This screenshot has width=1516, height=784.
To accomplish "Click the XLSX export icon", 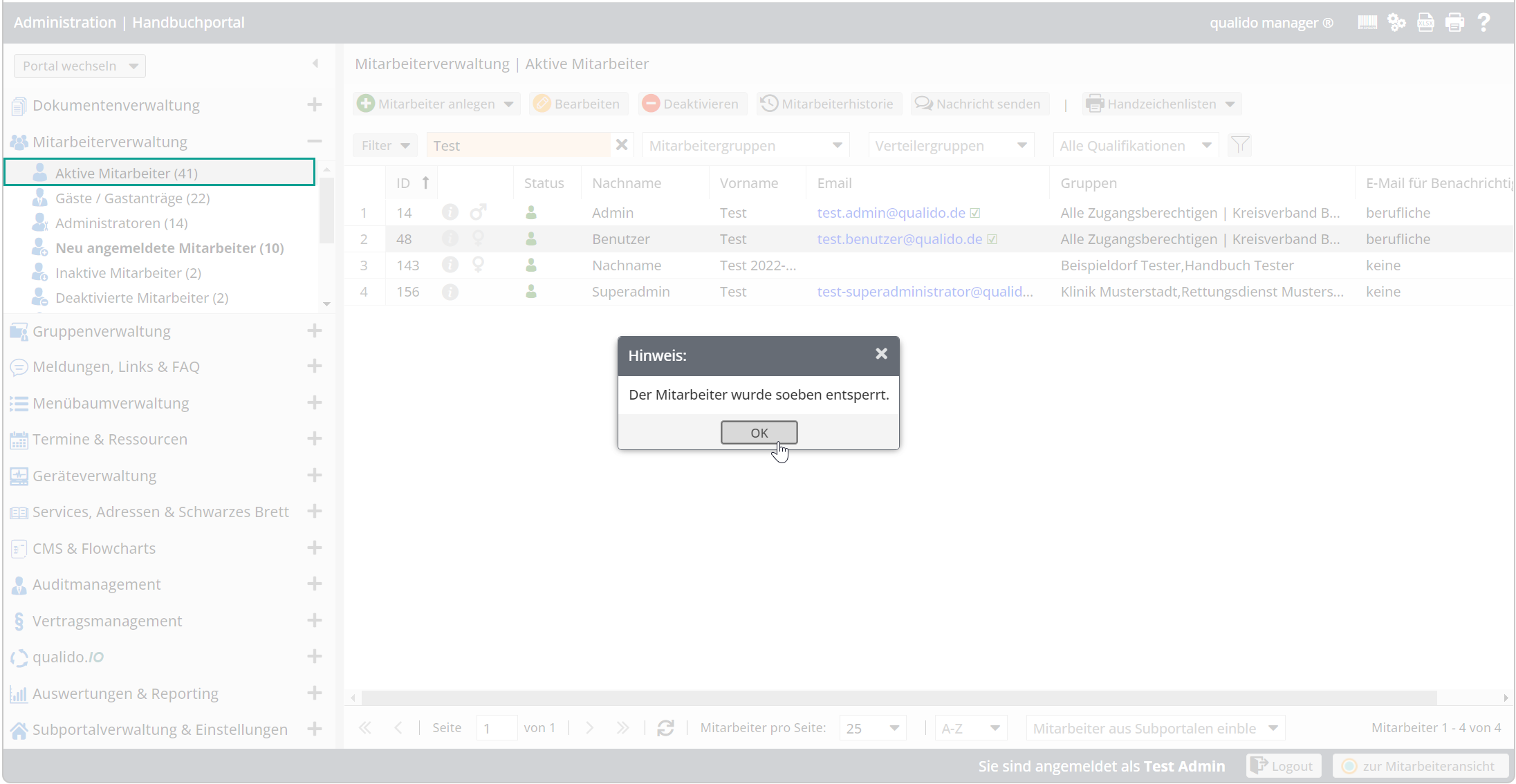I will tap(1425, 23).
